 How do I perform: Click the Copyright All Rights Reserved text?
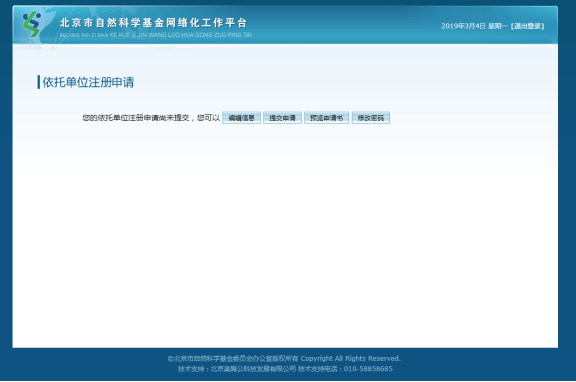(350, 358)
